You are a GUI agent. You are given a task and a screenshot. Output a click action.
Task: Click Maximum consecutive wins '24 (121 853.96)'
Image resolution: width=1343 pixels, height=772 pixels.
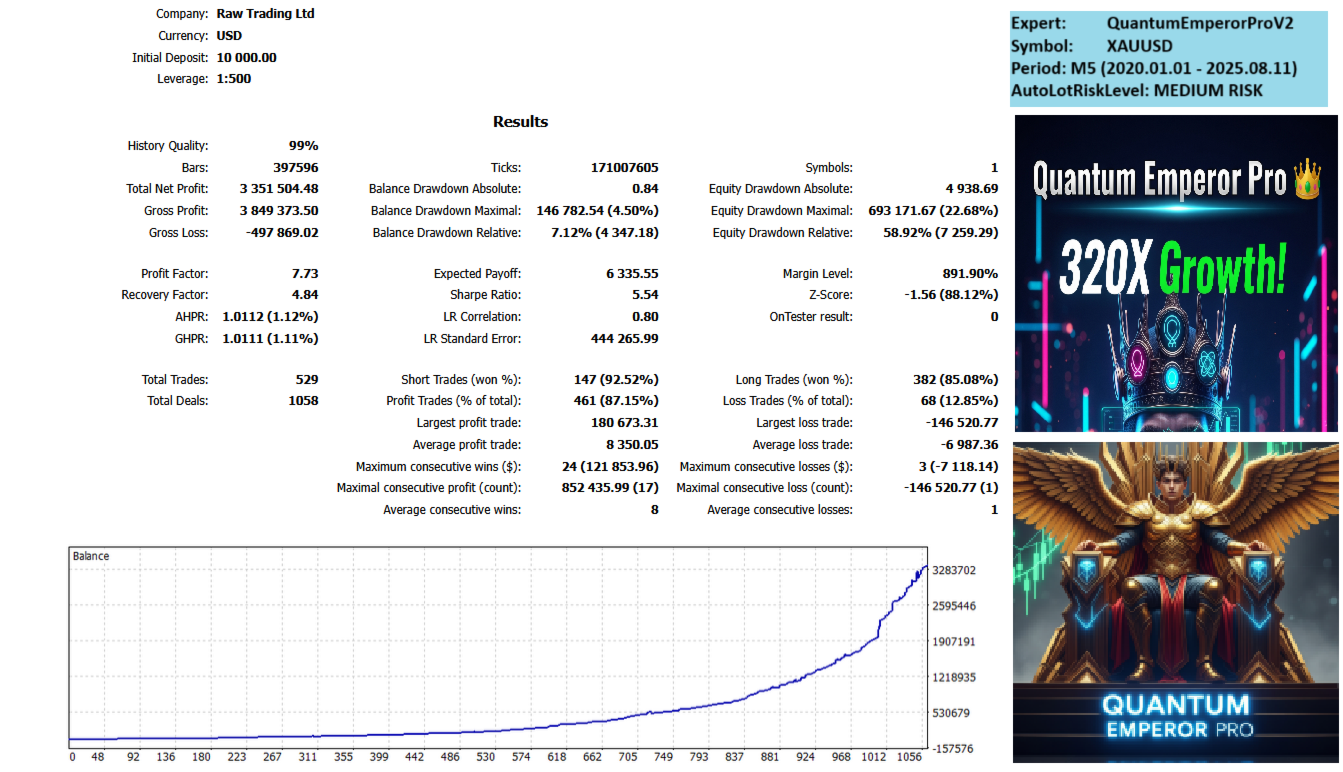coord(610,467)
